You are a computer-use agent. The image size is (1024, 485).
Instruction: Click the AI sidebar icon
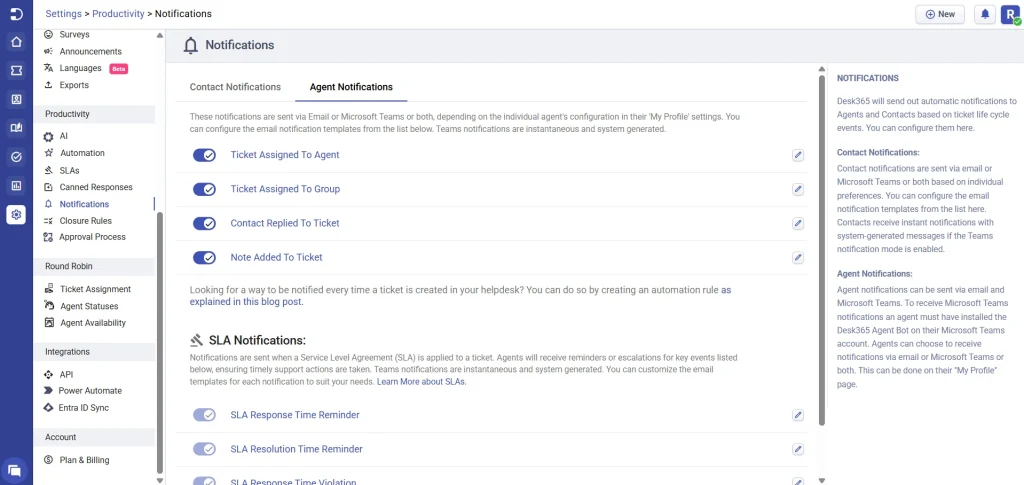coord(48,136)
